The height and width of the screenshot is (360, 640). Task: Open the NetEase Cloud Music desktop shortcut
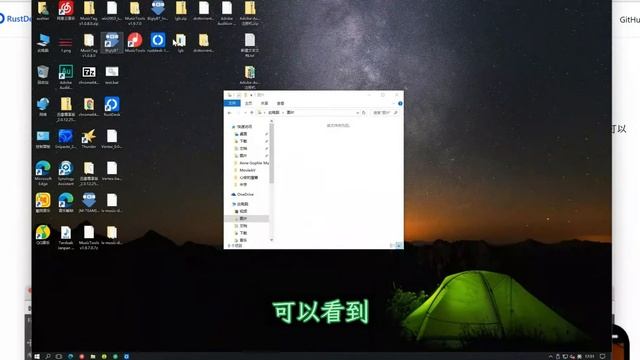tap(66, 11)
